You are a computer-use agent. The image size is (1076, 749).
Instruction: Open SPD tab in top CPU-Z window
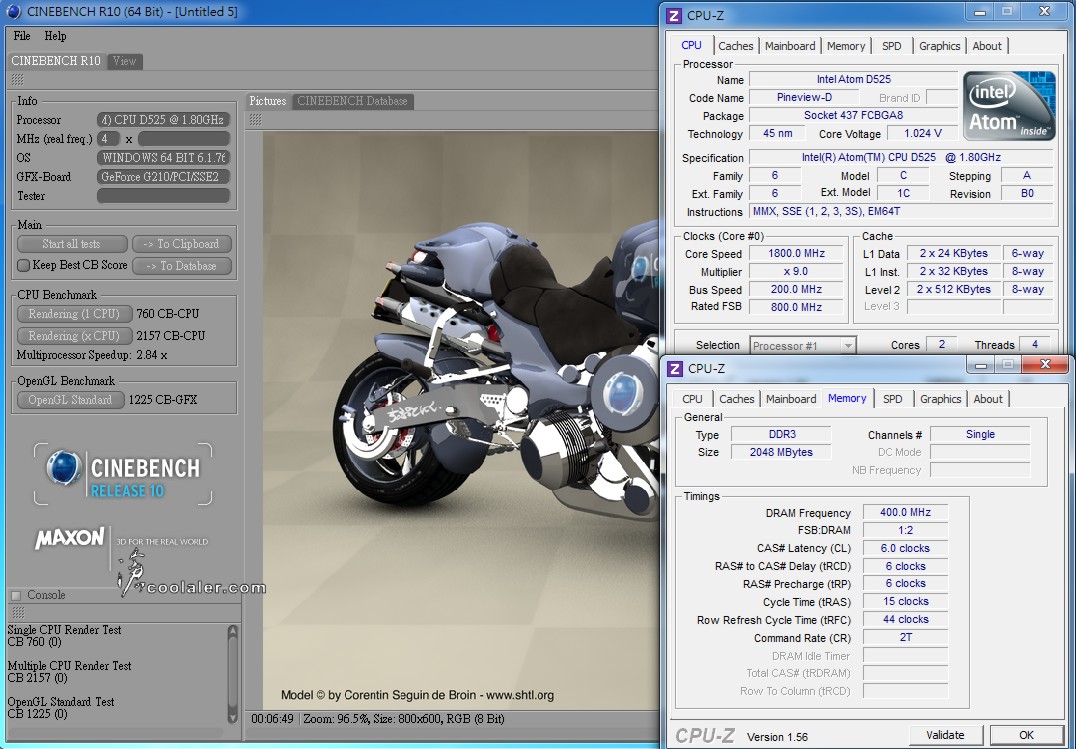click(891, 46)
